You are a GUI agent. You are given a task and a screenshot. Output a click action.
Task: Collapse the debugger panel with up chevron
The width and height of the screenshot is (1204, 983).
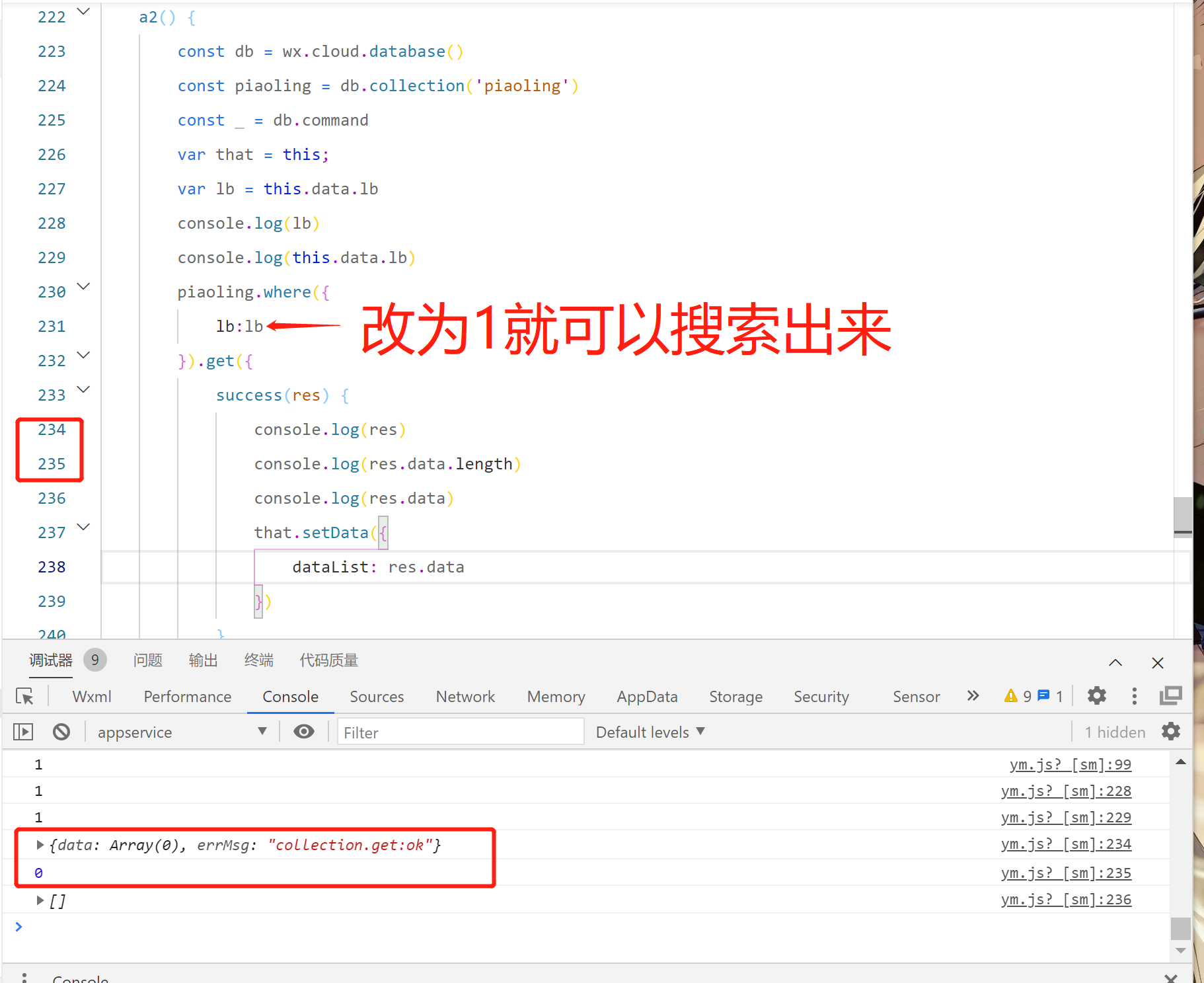click(1115, 662)
